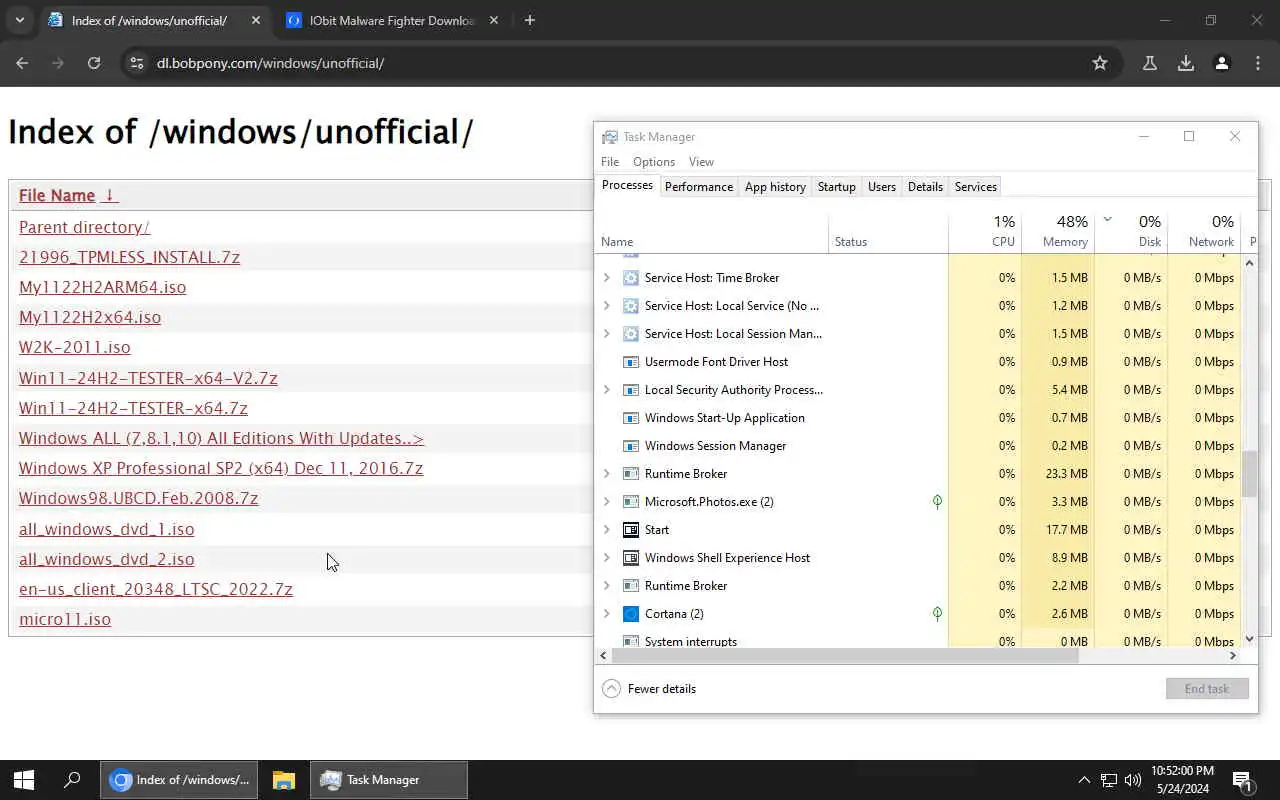Image resolution: width=1280 pixels, height=800 pixels.
Task: Switch to Performance tab
Action: [699, 187]
